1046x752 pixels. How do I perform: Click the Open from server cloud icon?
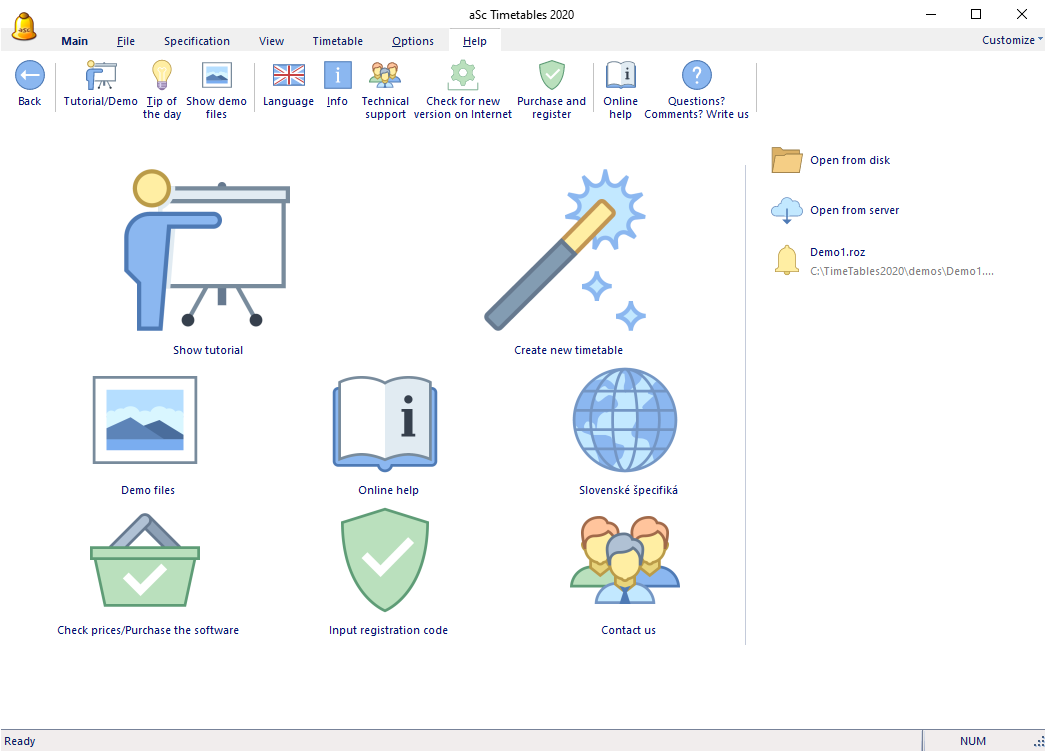pos(787,210)
